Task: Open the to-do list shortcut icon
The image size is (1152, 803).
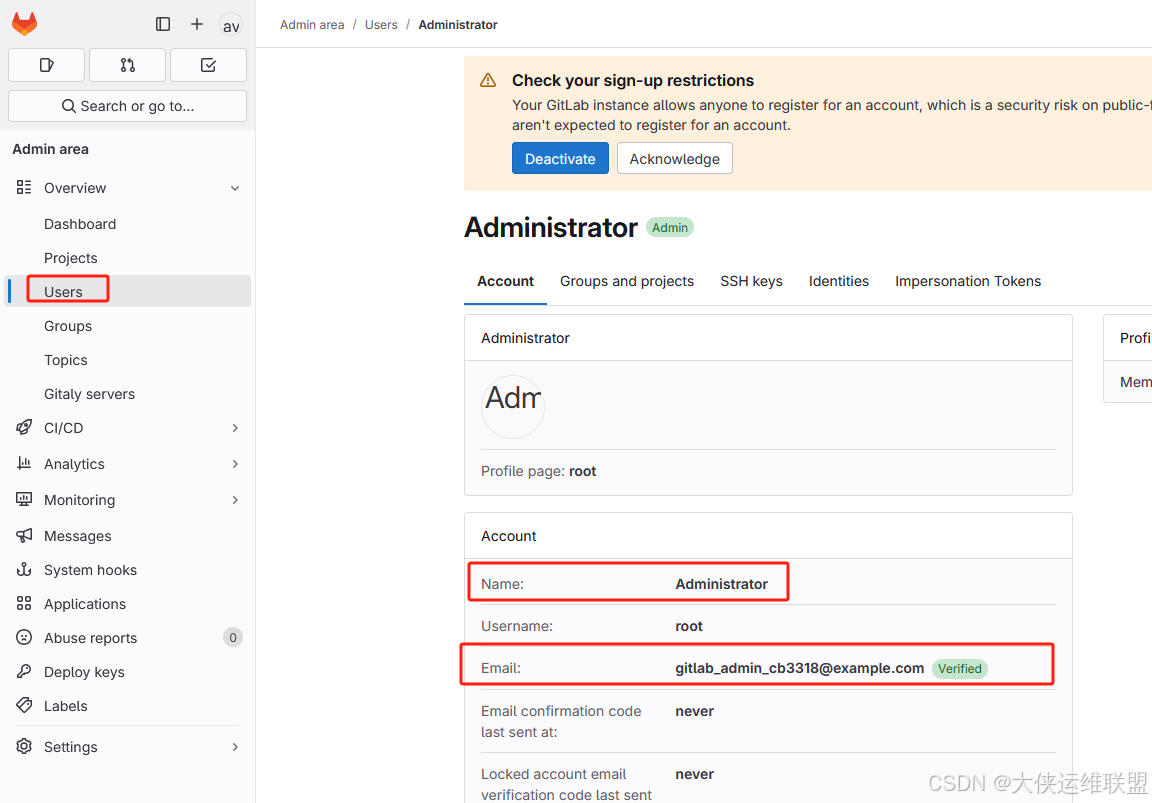Action: pos(208,65)
